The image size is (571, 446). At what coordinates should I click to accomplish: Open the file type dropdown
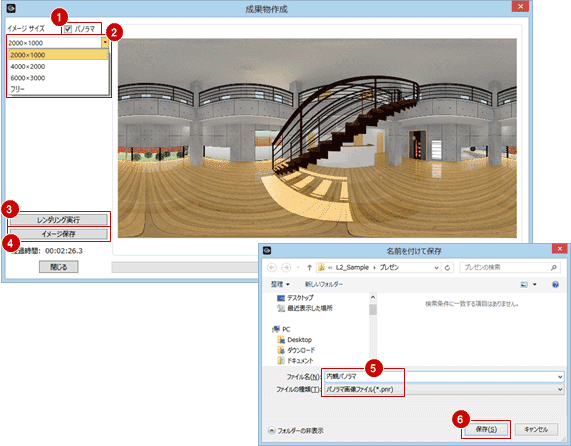click(x=560, y=390)
